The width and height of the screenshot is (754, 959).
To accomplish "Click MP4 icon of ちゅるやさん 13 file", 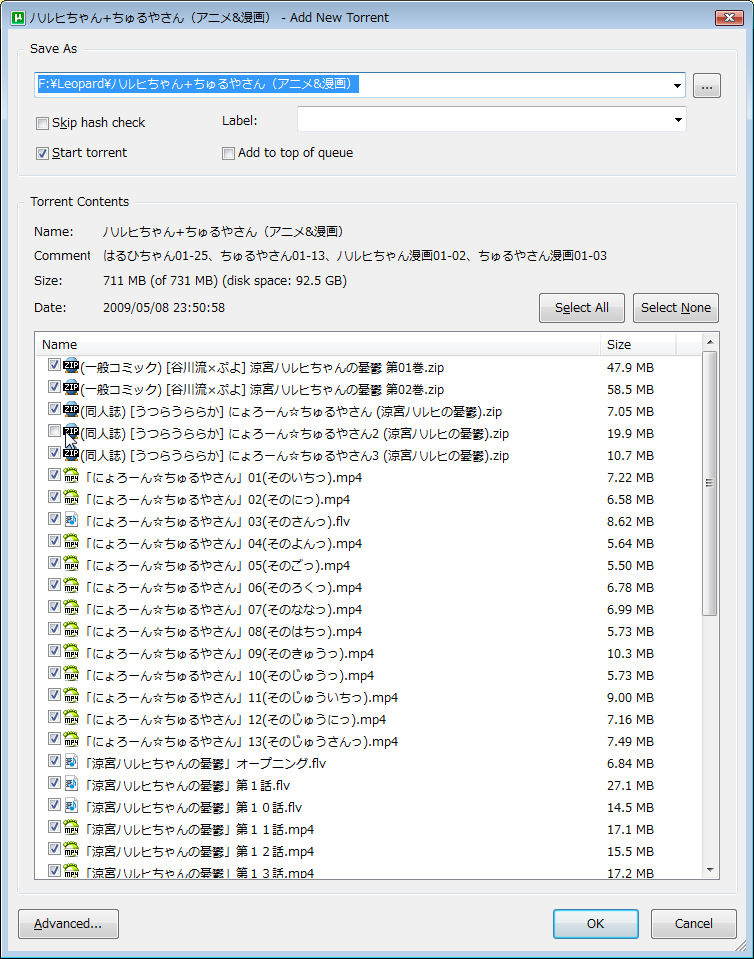I will coord(71,741).
